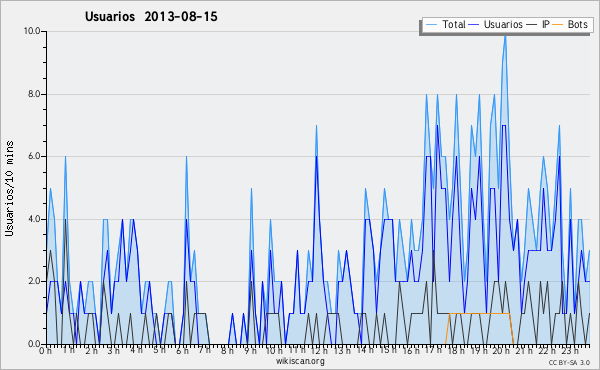Image resolution: width=600 pixels, height=370 pixels.
Task: Select the Usuarios legend entry
Action: 496,24
